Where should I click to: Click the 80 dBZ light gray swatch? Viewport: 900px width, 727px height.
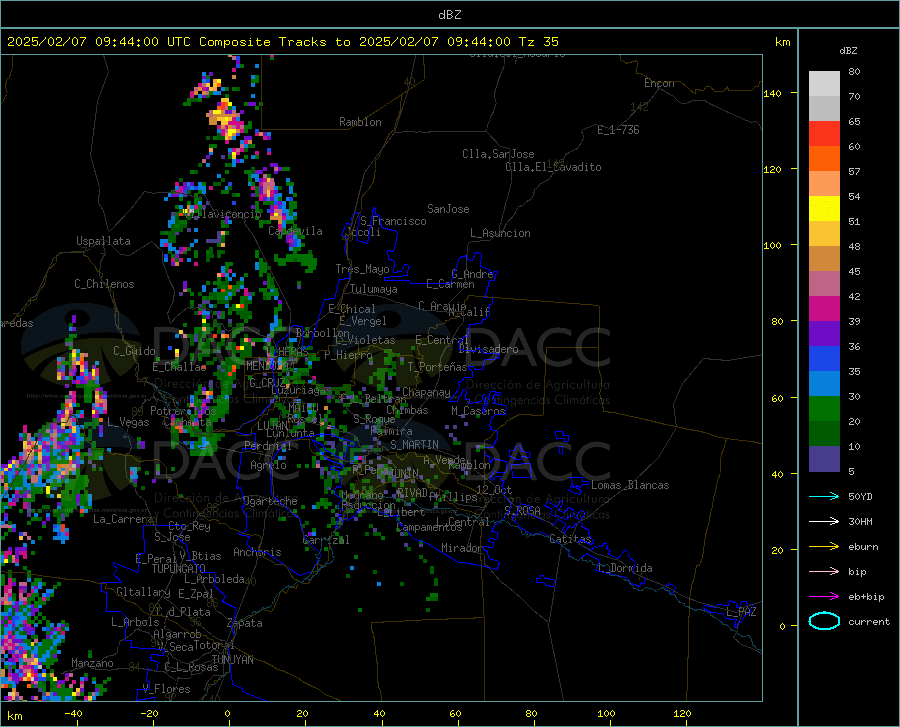(824, 84)
